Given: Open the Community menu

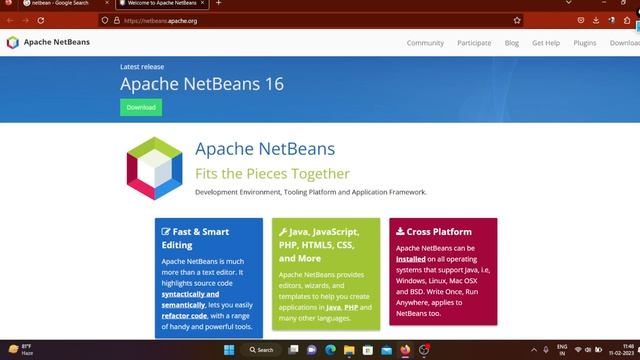Looking at the screenshot, I should tap(425, 43).
